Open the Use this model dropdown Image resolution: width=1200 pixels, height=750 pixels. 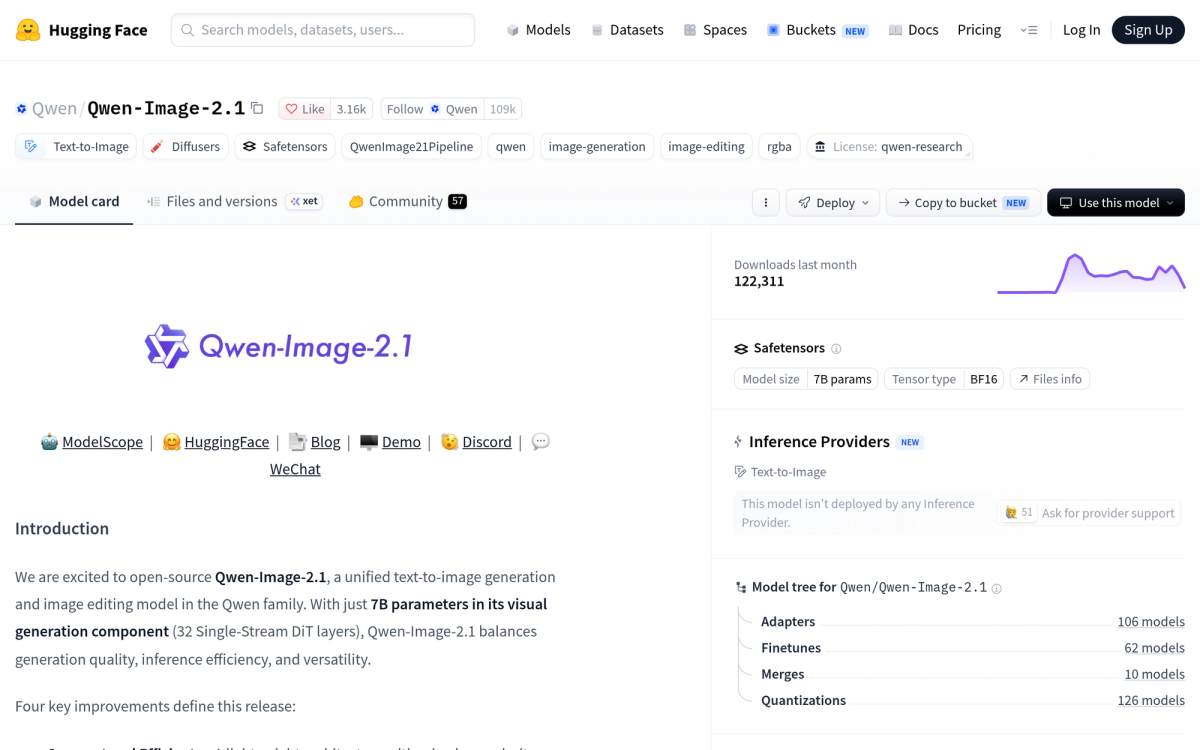(1116, 202)
